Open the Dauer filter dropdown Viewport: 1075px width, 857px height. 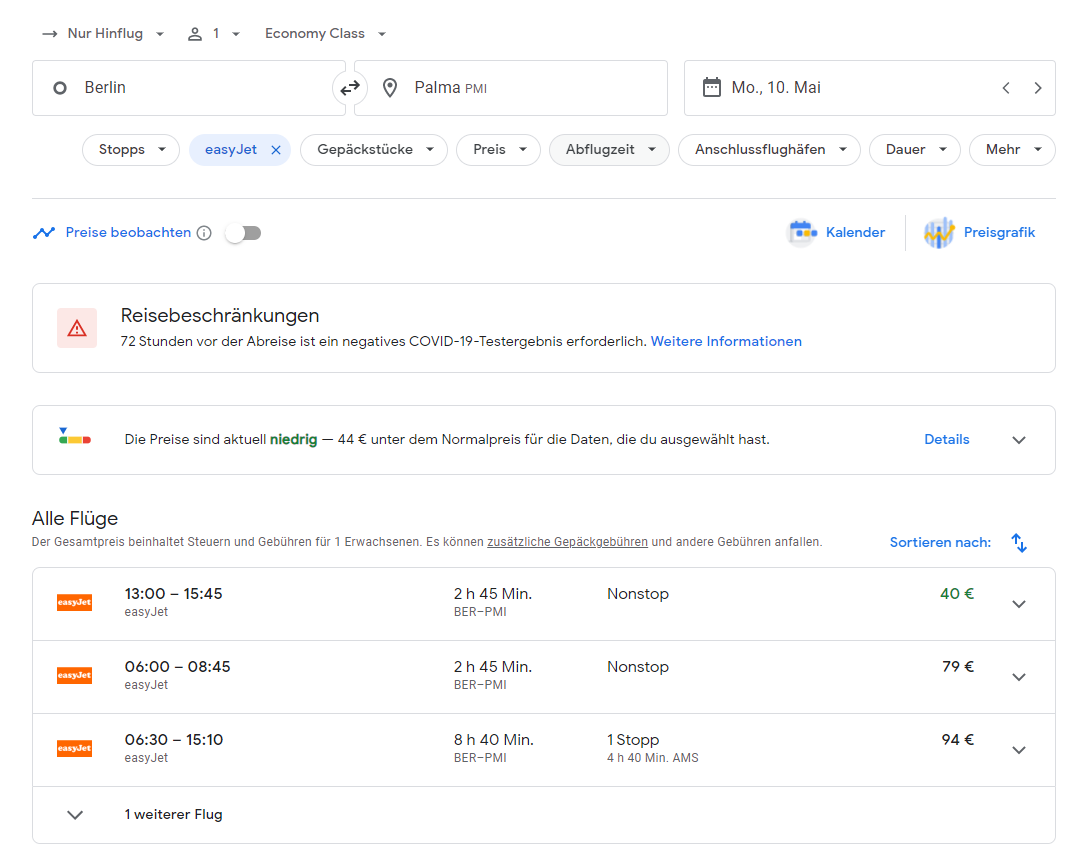pyautogui.click(x=915, y=150)
